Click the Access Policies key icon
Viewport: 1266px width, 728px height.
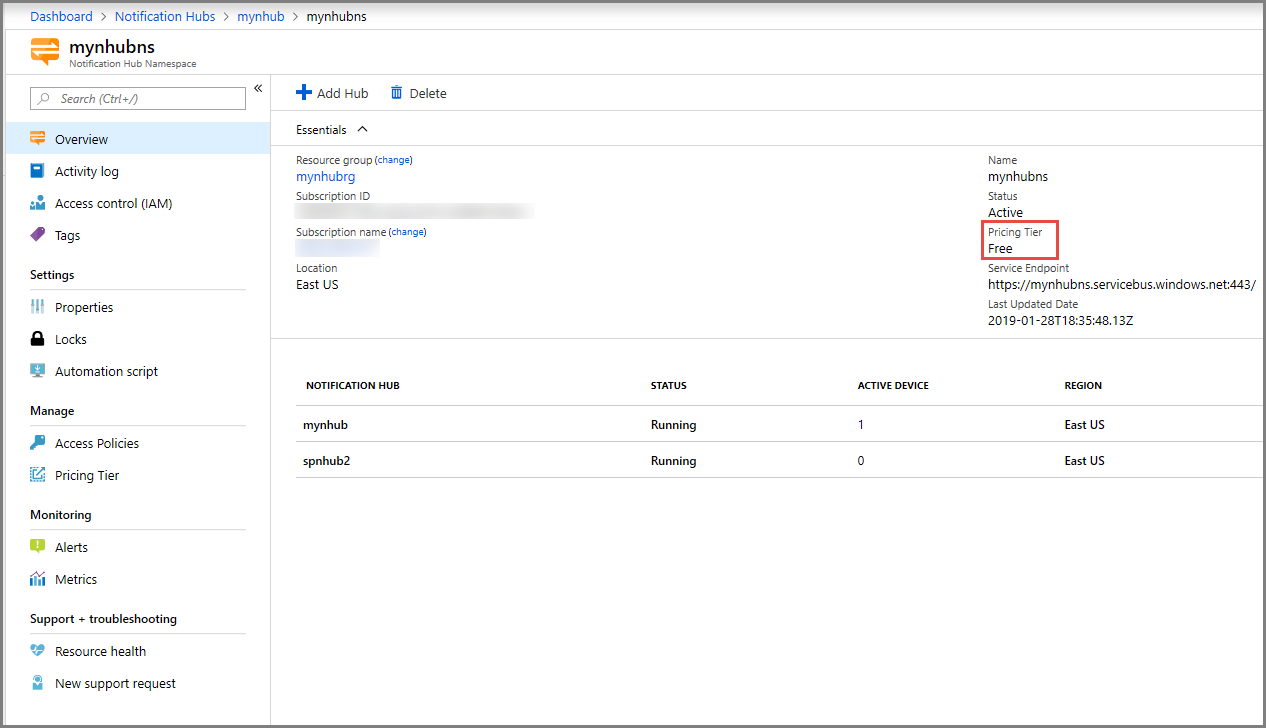tap(38, 443)
